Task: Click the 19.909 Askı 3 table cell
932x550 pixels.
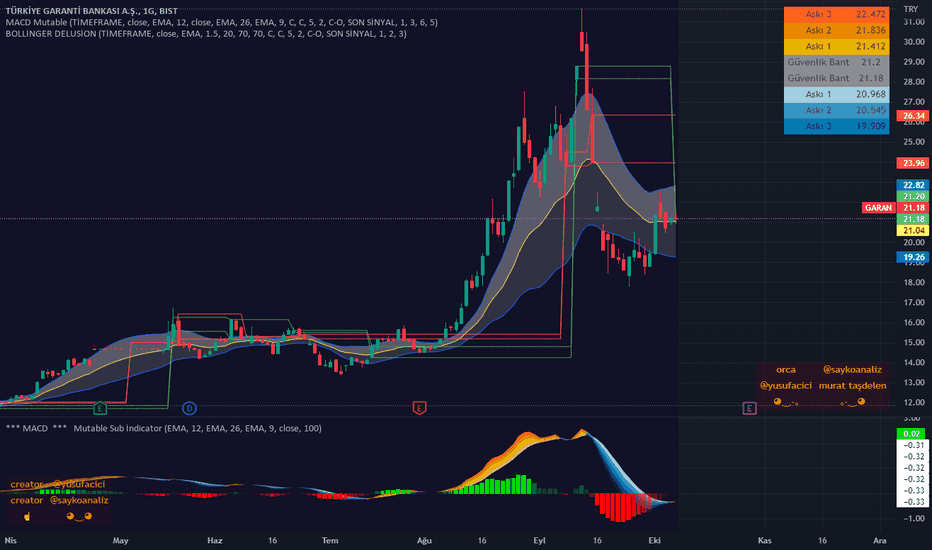Action: [871, 127]
